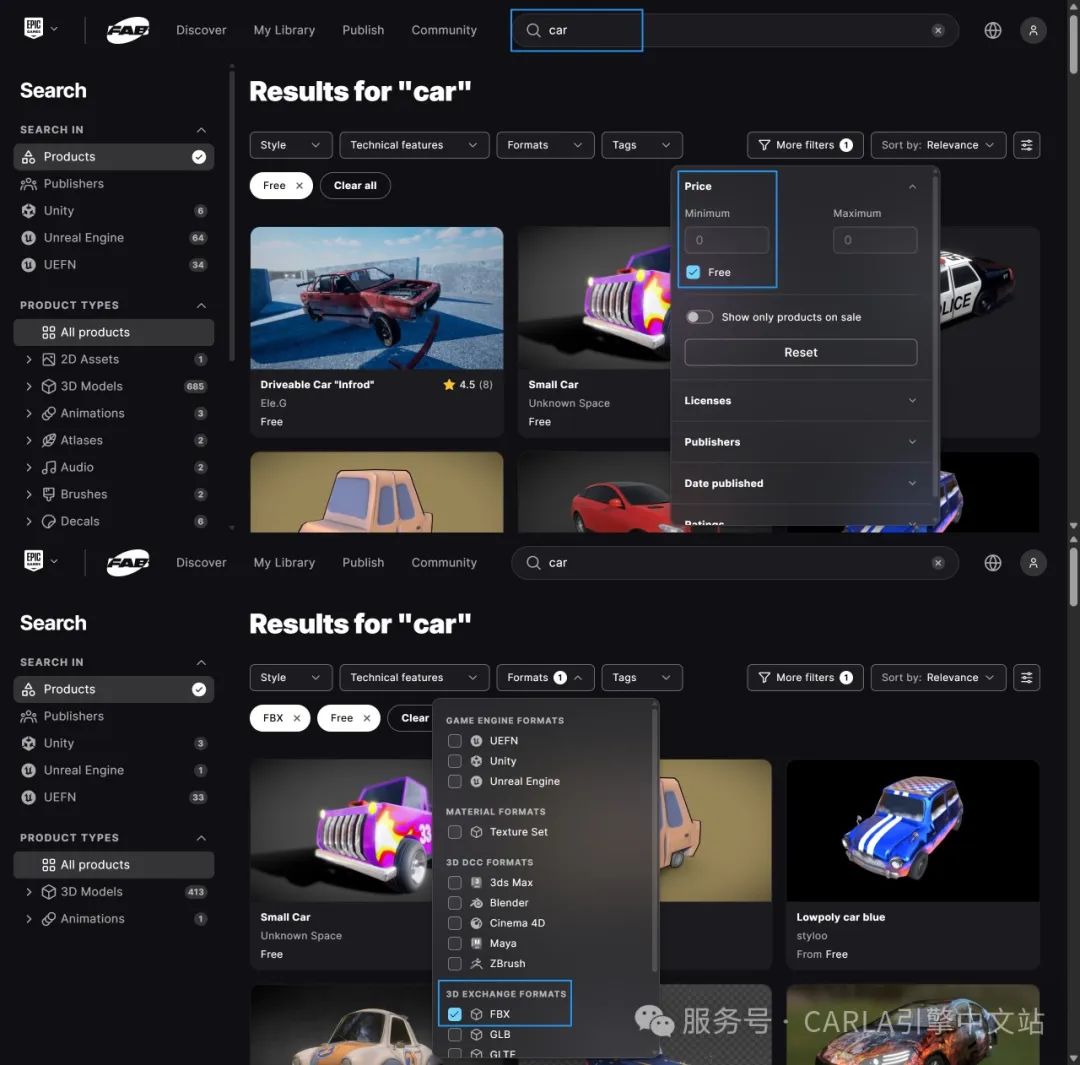Select Unreal Engine with count 64
Image resolution: width=1080 pixels, height=1065 pixels.
tap(114, 238)
